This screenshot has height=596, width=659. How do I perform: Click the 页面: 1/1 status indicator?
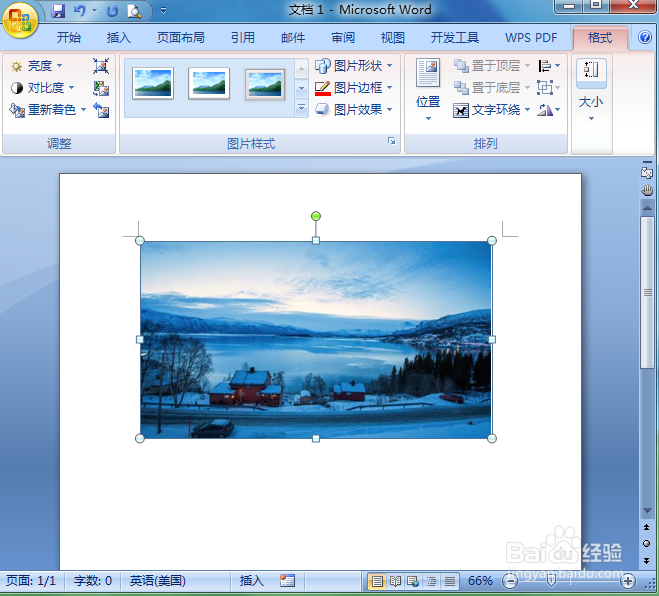31,581
